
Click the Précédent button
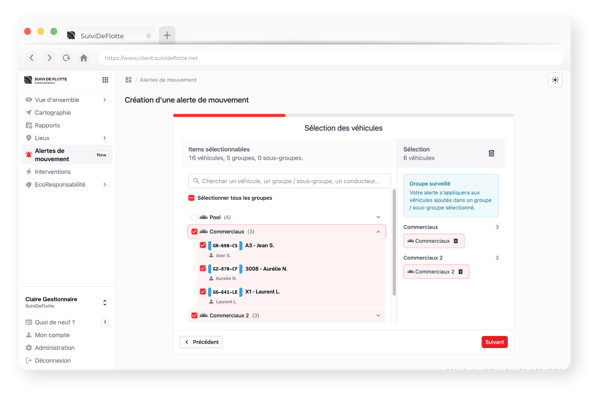click(201, 342)
